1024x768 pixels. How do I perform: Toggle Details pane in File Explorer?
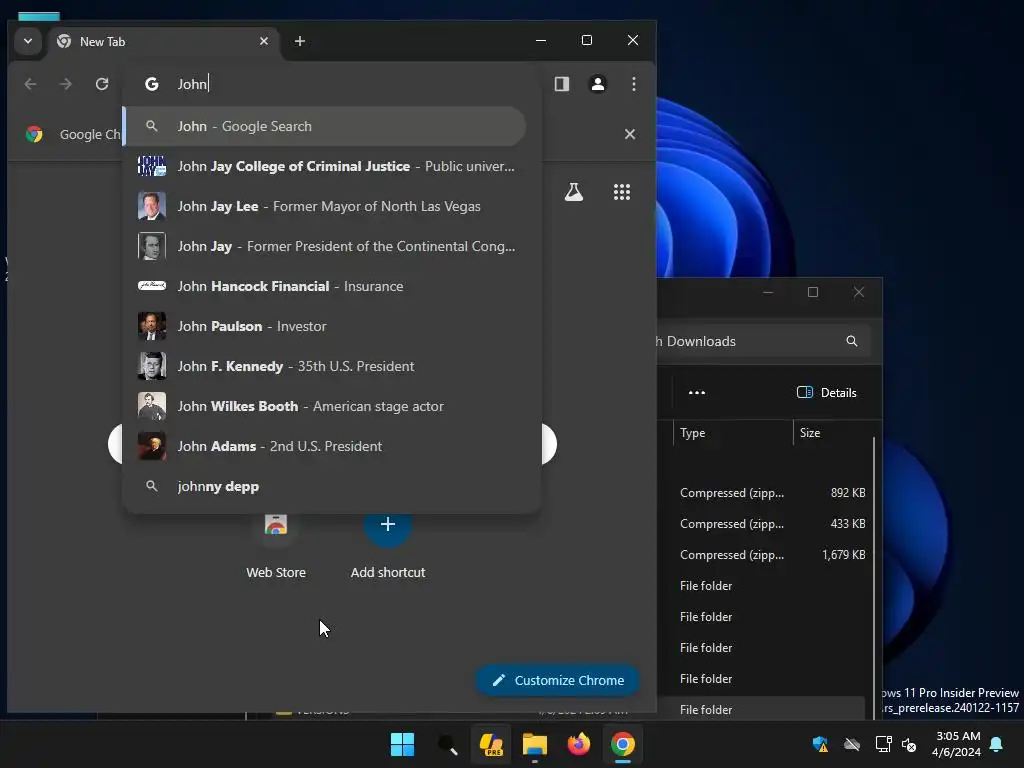click(827, 392)
